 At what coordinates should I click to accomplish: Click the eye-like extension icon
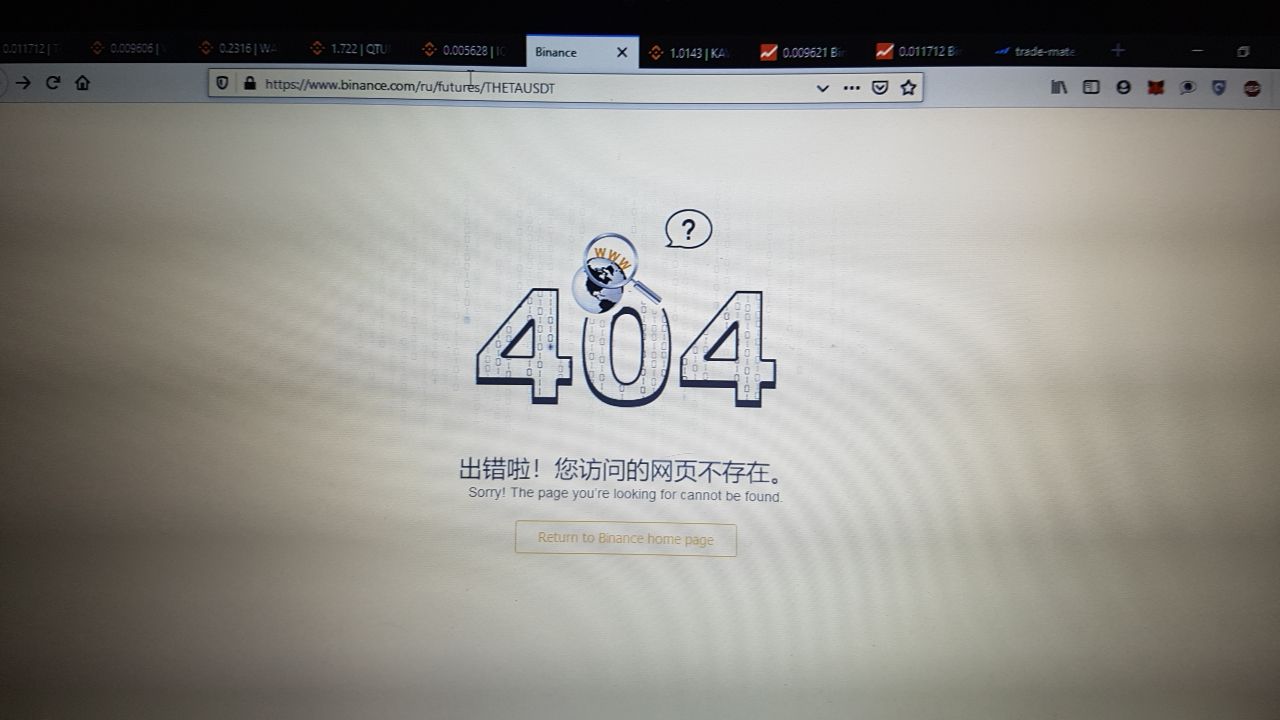click(1187, 87)
